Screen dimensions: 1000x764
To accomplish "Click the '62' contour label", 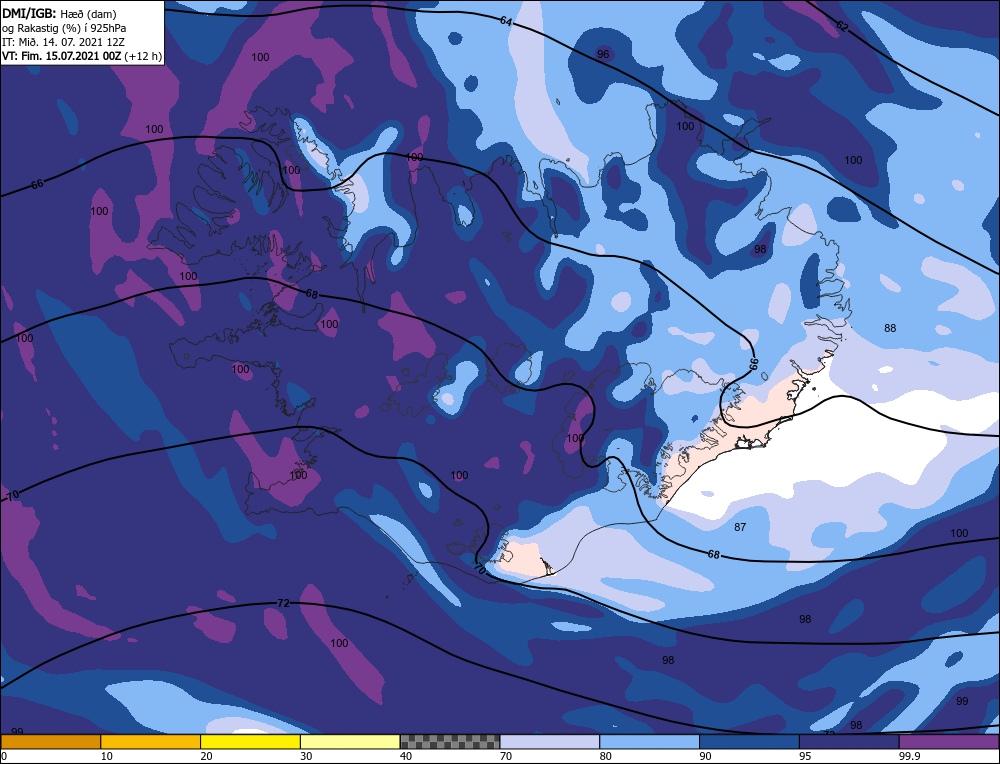I will coord(842,26).
